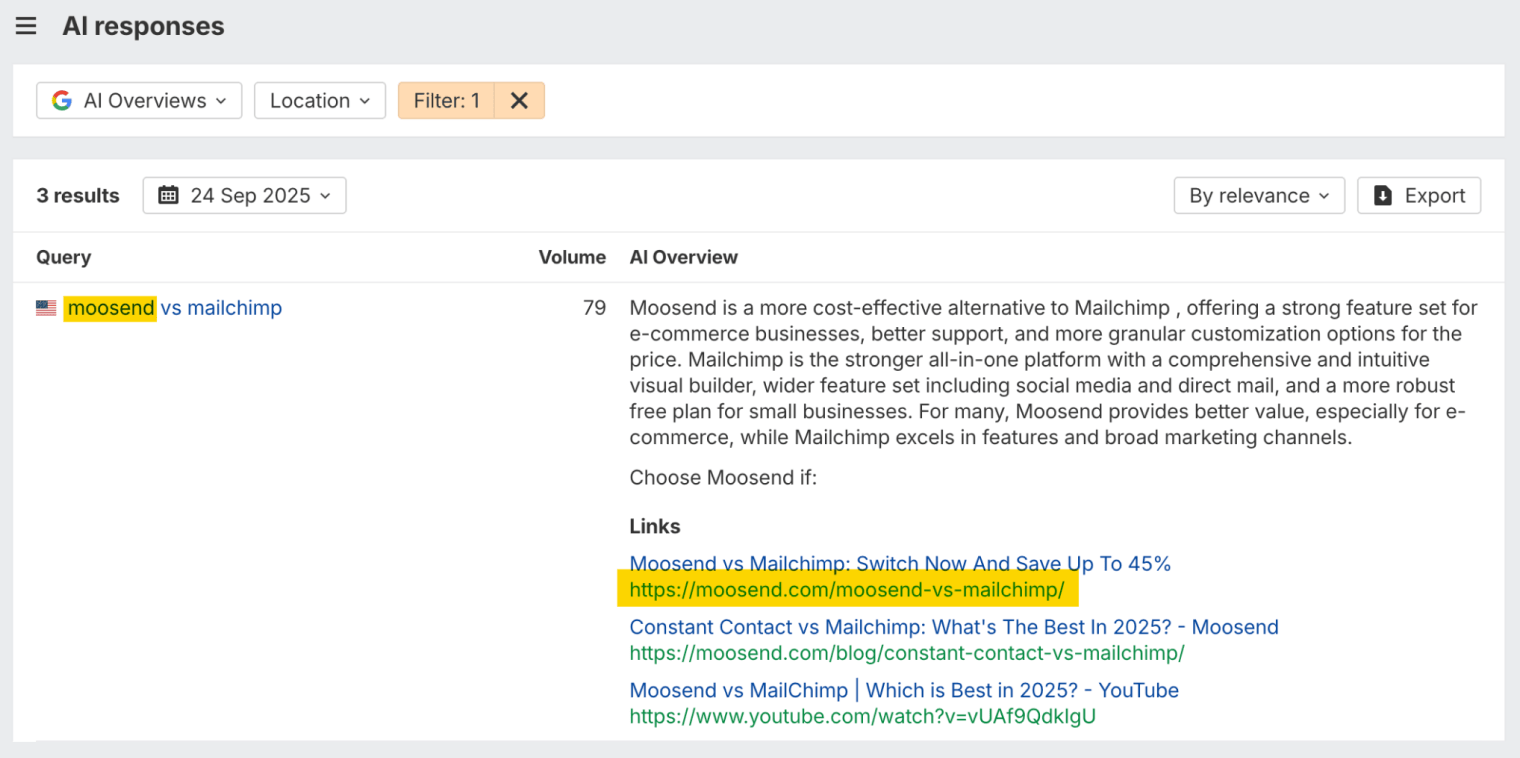Image resolution: width=1520 pixels, height=758 pixels.
Task: Click the 3 results count text
Action: pyautogui.click(x=78, y=196)
